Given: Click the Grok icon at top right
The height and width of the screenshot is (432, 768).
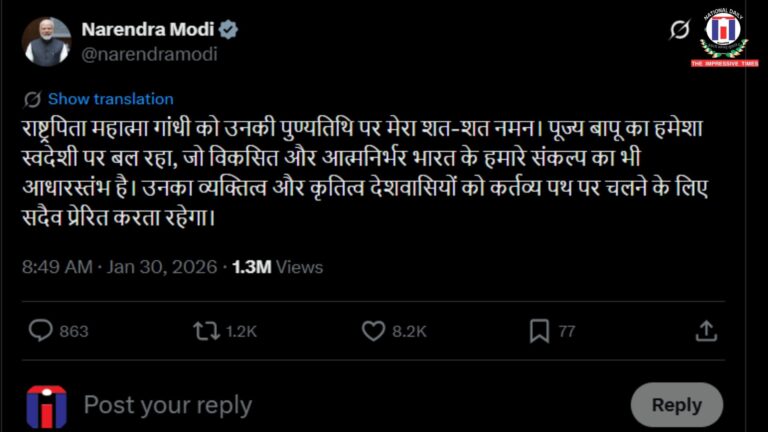Looking at the screenshot, I should pos(679,30).
